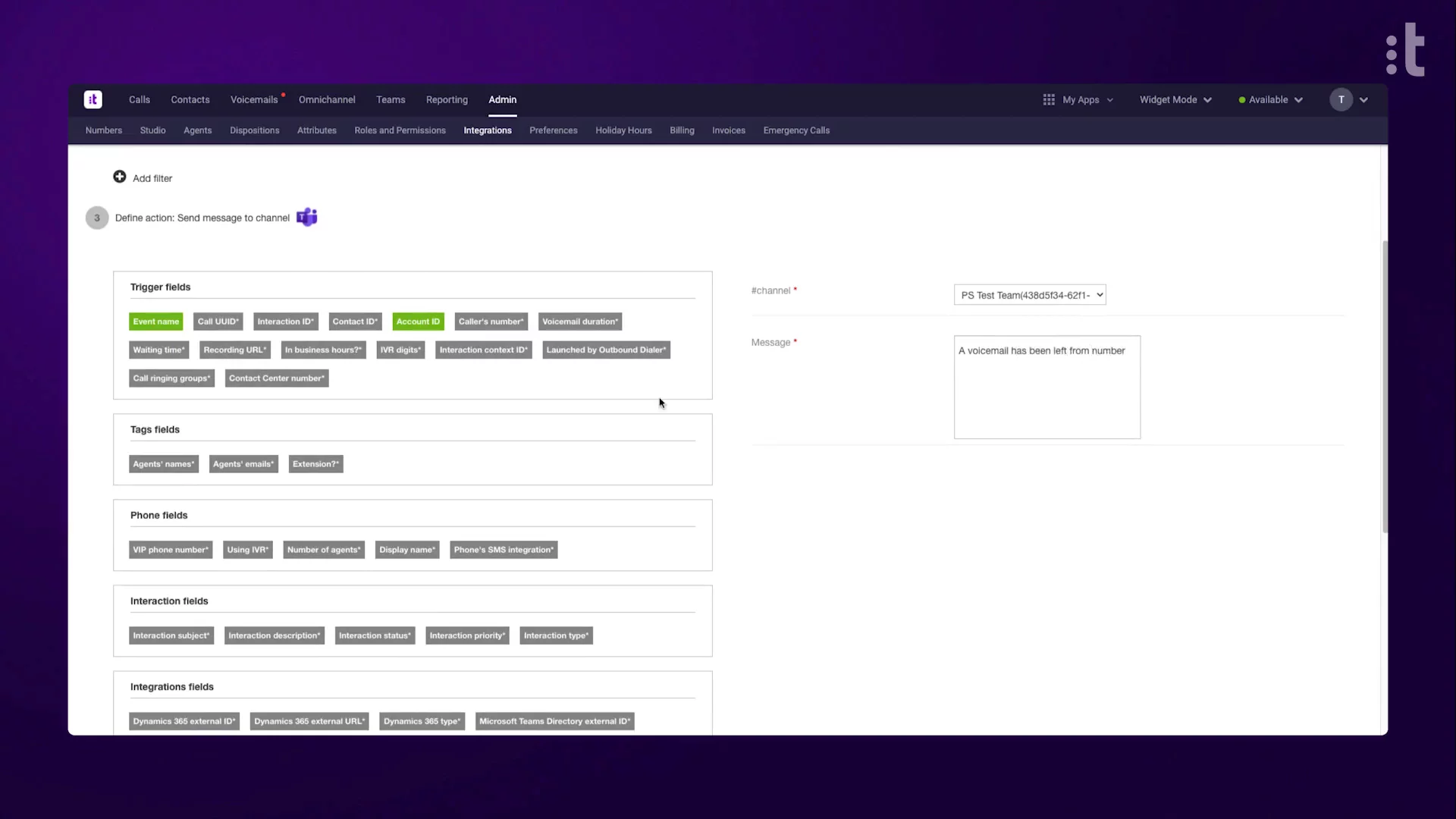Open the #channel PS Test Team dropdown
The width and height of the screenshot is (1456, 819).
pos(1030,295)
